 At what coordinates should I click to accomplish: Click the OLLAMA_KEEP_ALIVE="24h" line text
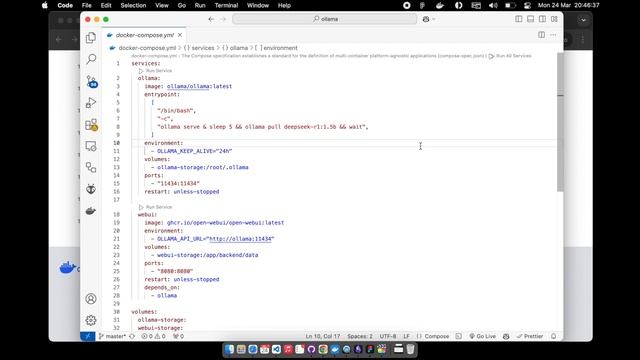pos(194,151)
